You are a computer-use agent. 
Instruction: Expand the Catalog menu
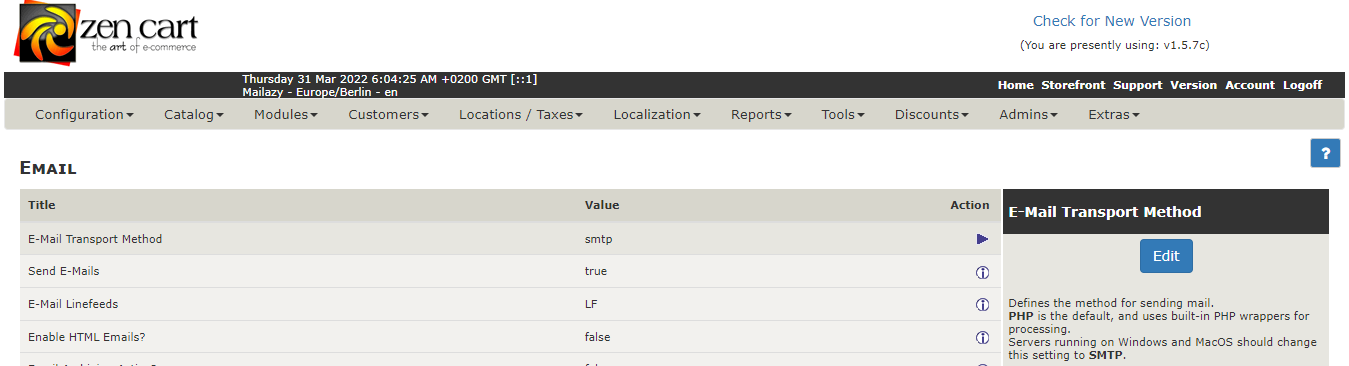(194, 115)
